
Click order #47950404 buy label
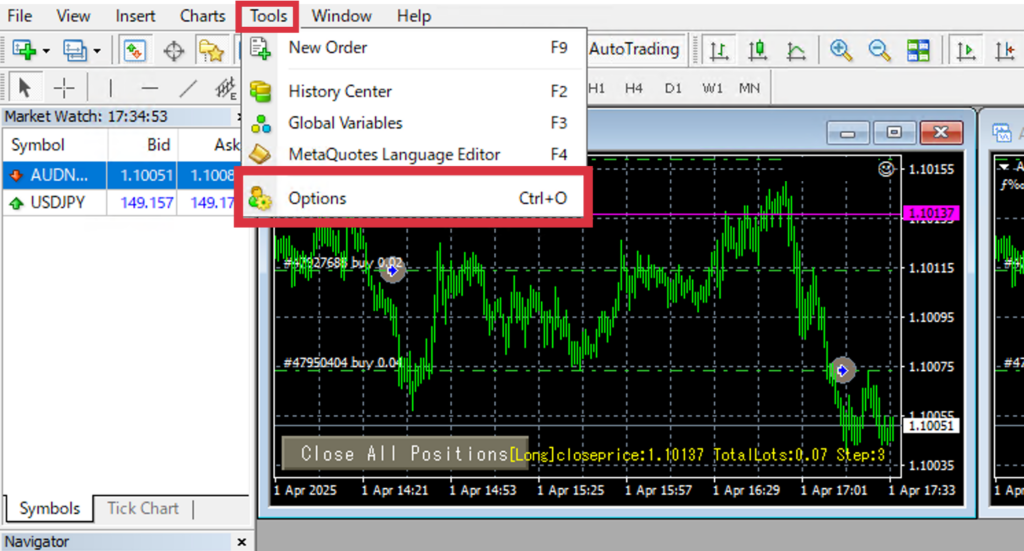[x=342, y=362]
